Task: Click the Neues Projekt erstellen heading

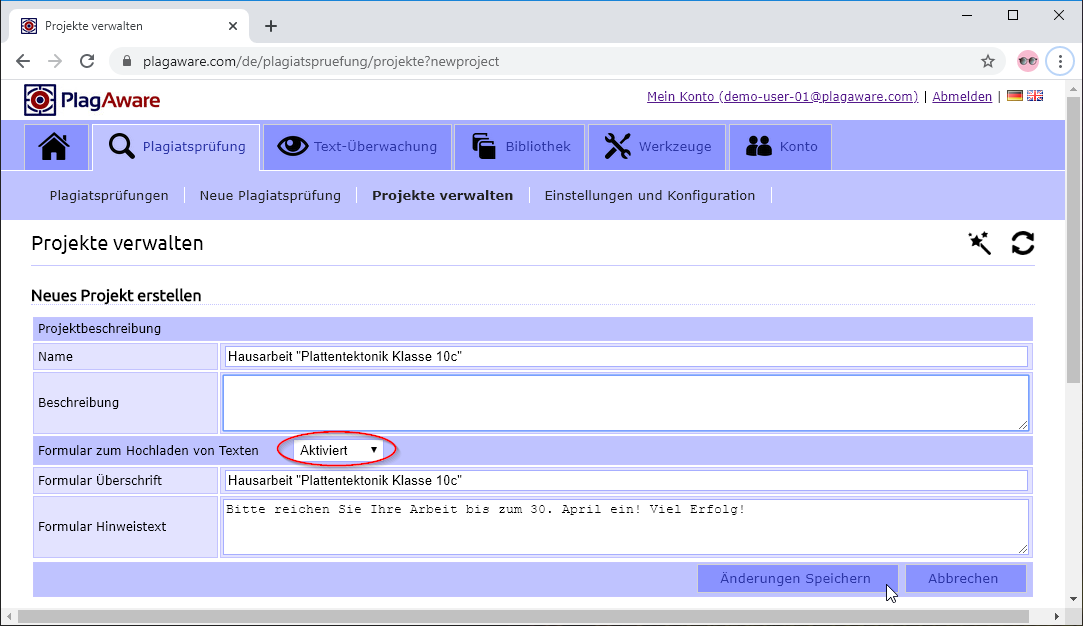Action: pyautogui.click(x=116, y=296)
